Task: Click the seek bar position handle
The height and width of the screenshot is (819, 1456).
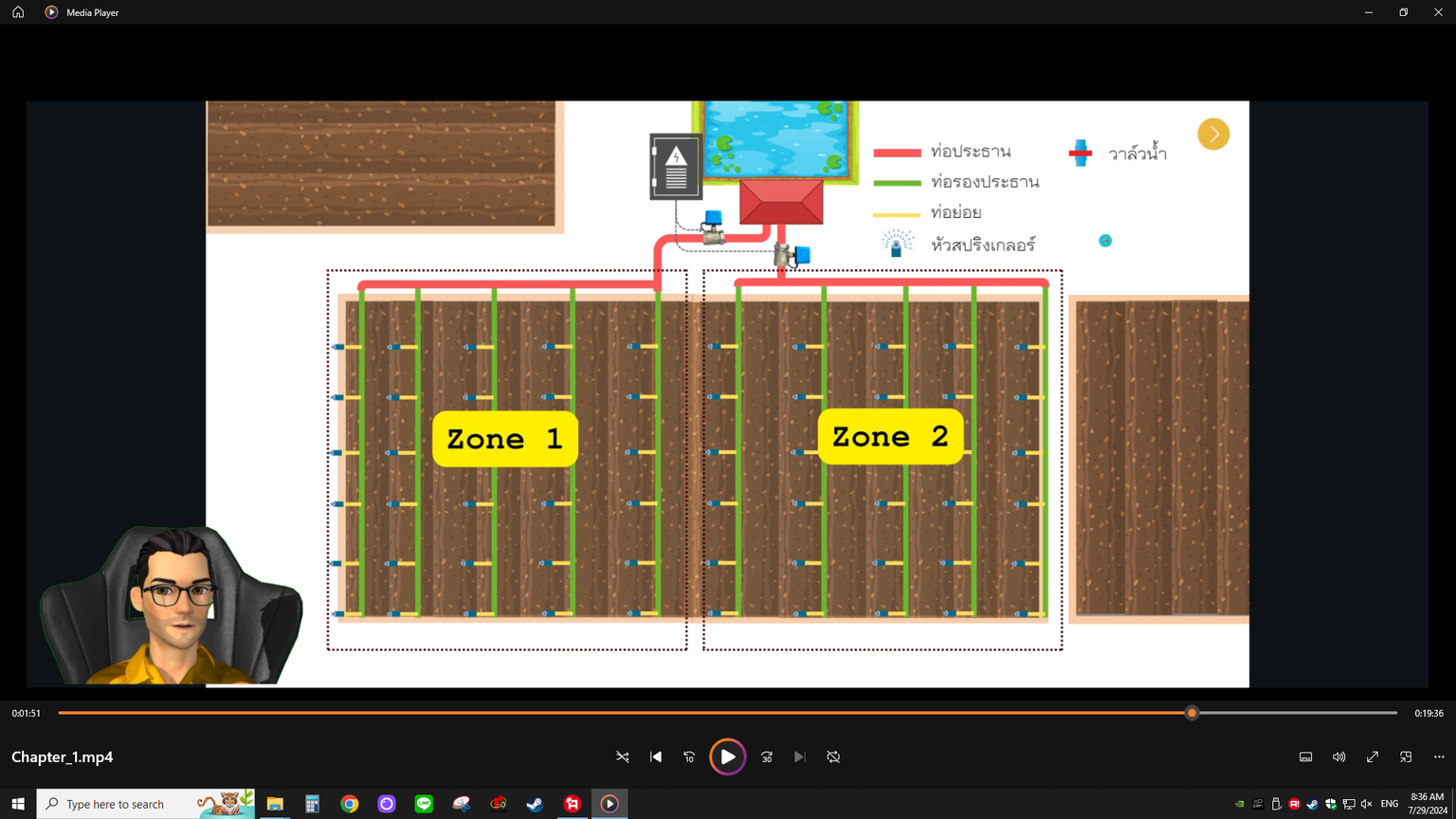Action: click(1192, 713)
